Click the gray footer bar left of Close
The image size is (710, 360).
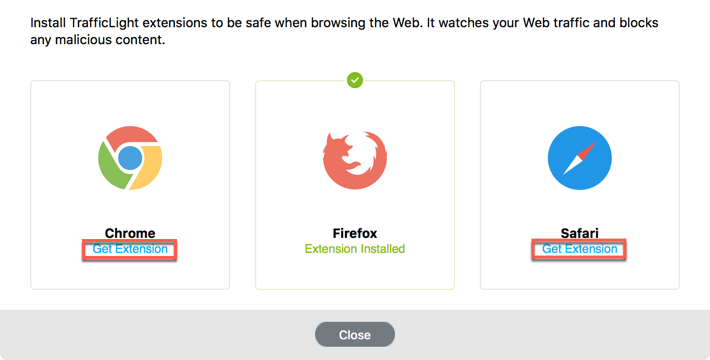(158, 335)
